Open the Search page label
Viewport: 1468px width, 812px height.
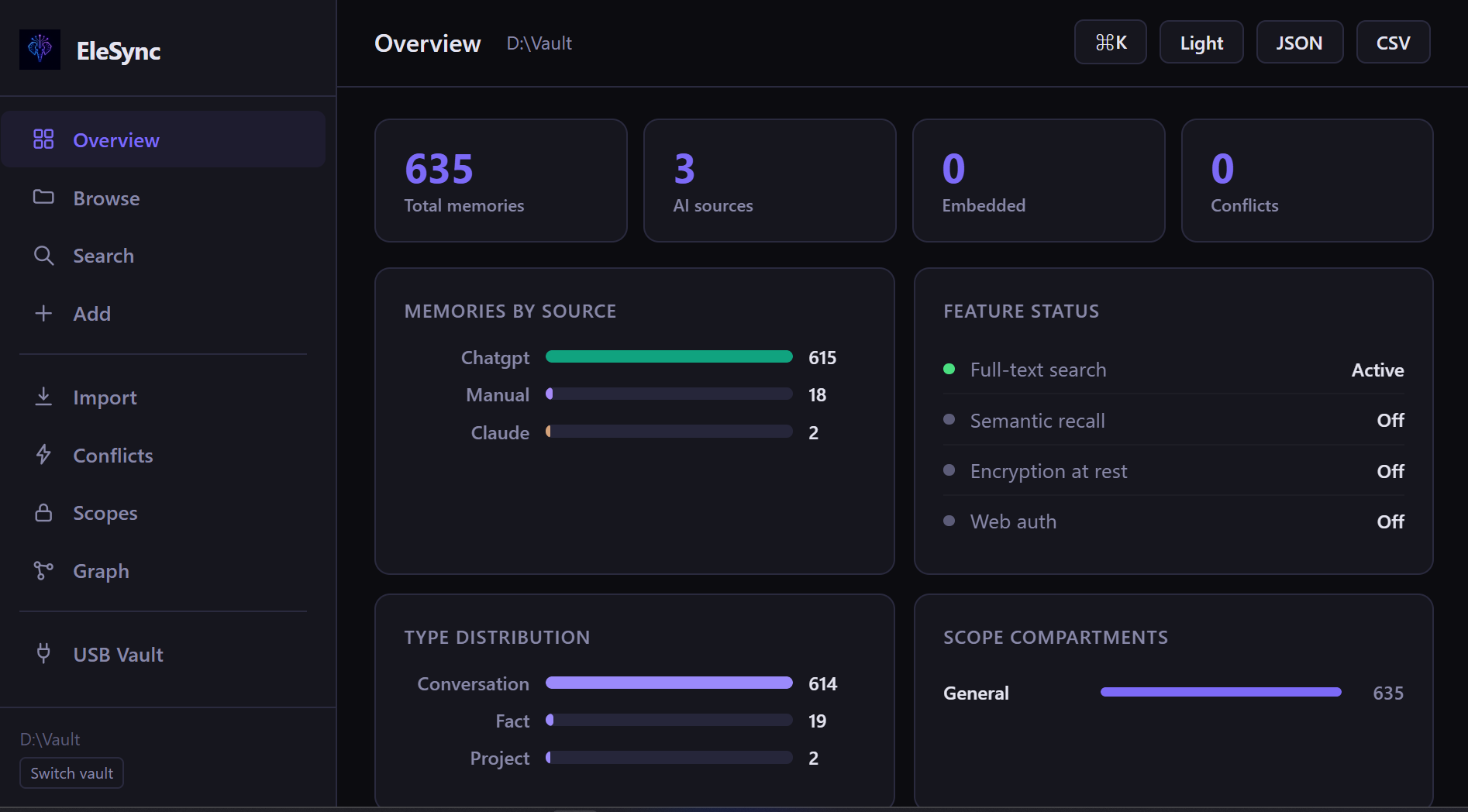coord(103,256)
